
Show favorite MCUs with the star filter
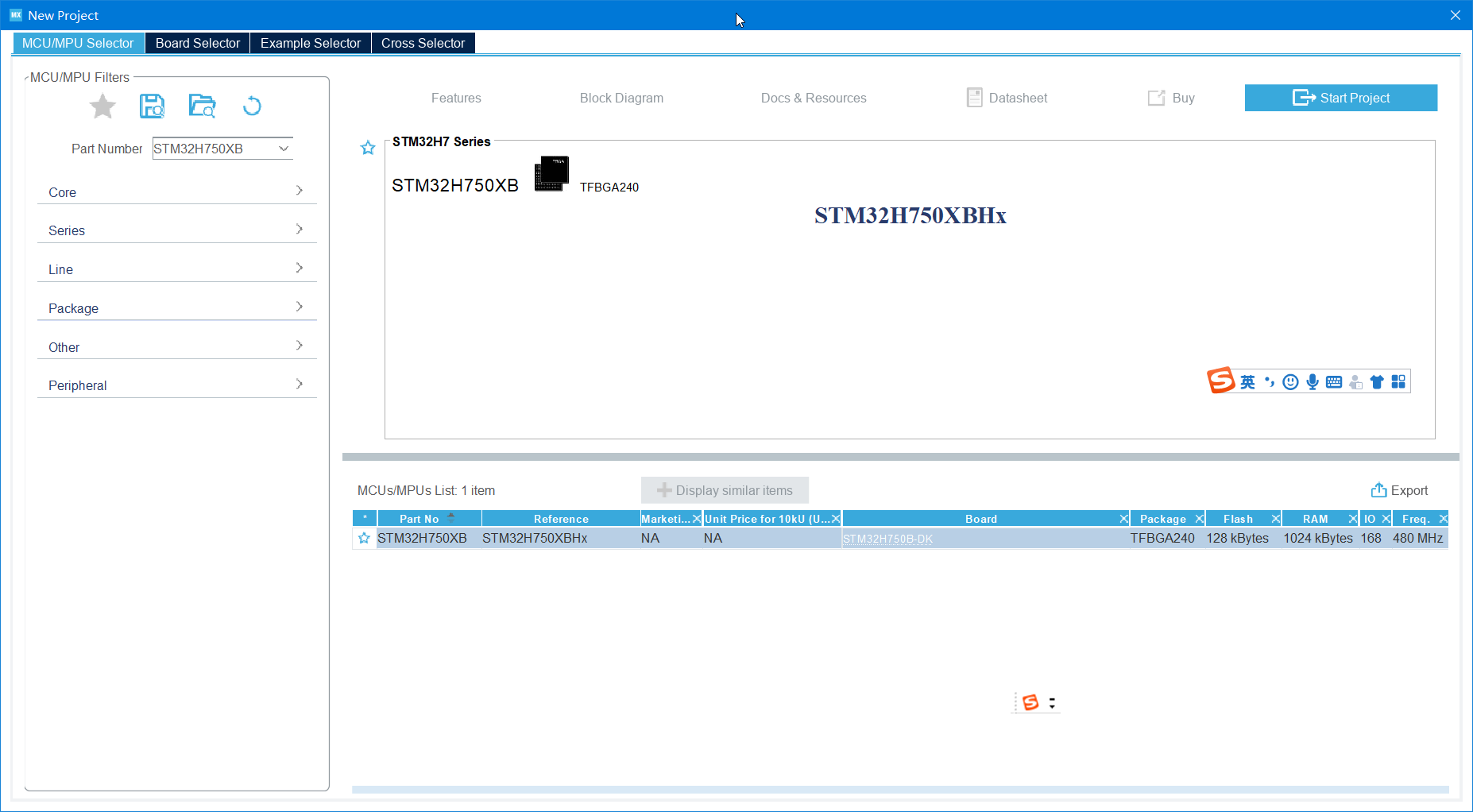[102, 106]
